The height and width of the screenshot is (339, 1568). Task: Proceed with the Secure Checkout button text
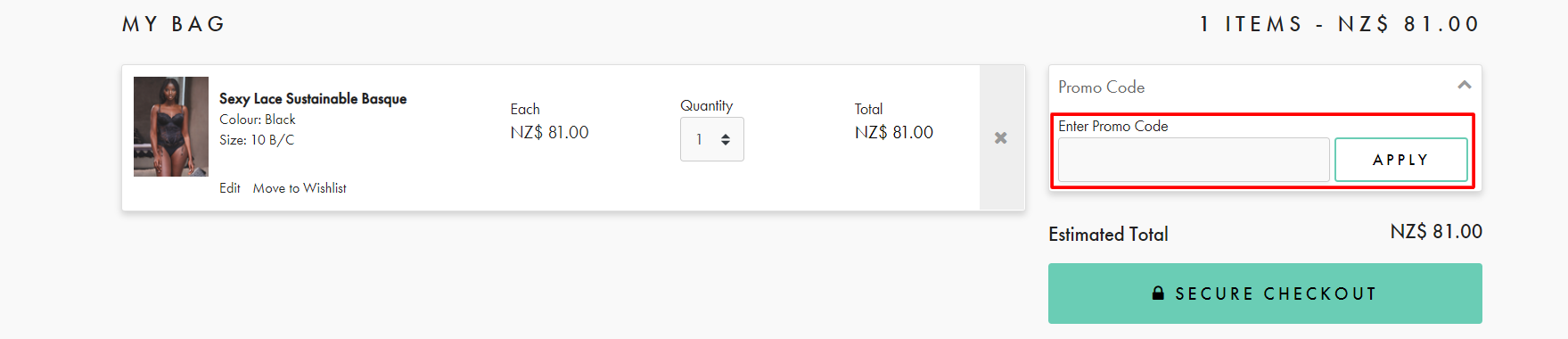click(1276, 294)
